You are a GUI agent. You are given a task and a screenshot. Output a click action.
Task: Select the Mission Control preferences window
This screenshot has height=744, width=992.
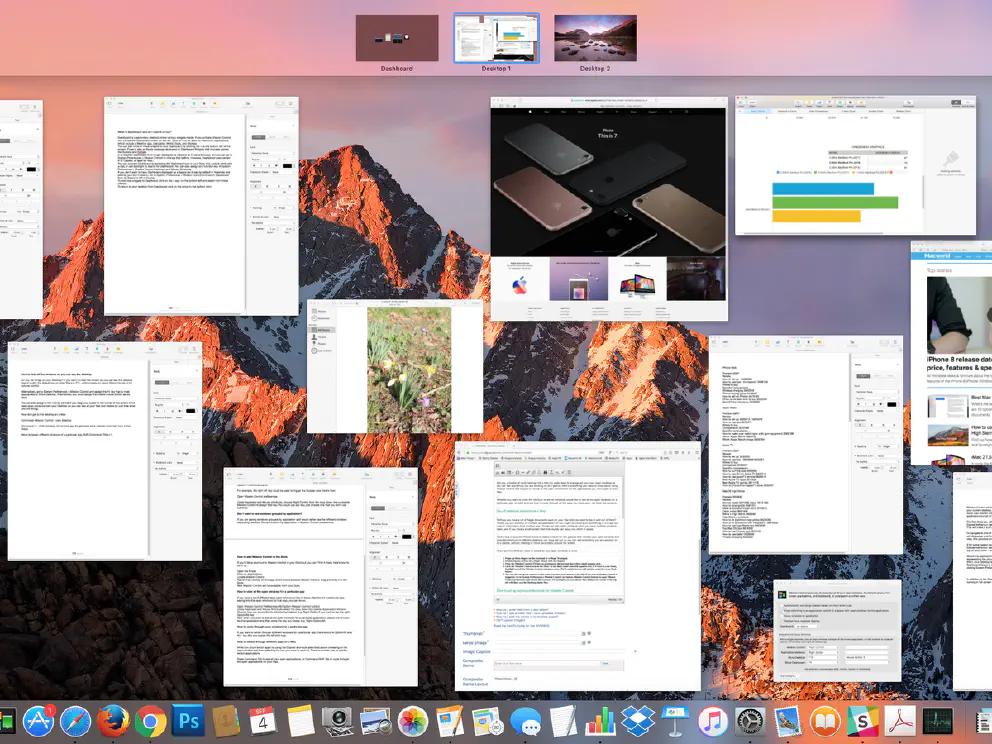tap(838, 630)
